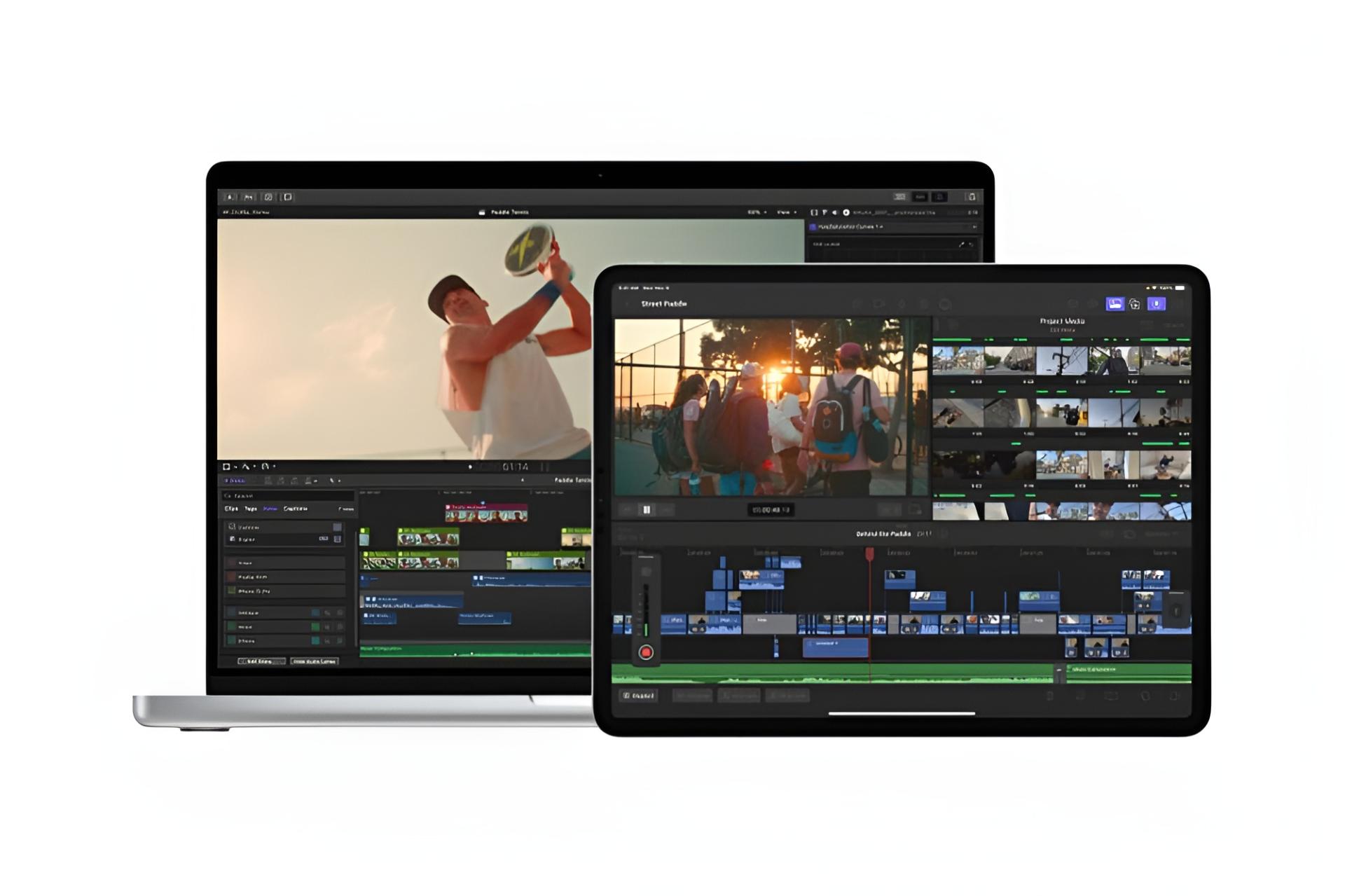Switch to the Tags tab in timeline index
Viewport: 1345px width, 896px height.
(x=251, y=509)
